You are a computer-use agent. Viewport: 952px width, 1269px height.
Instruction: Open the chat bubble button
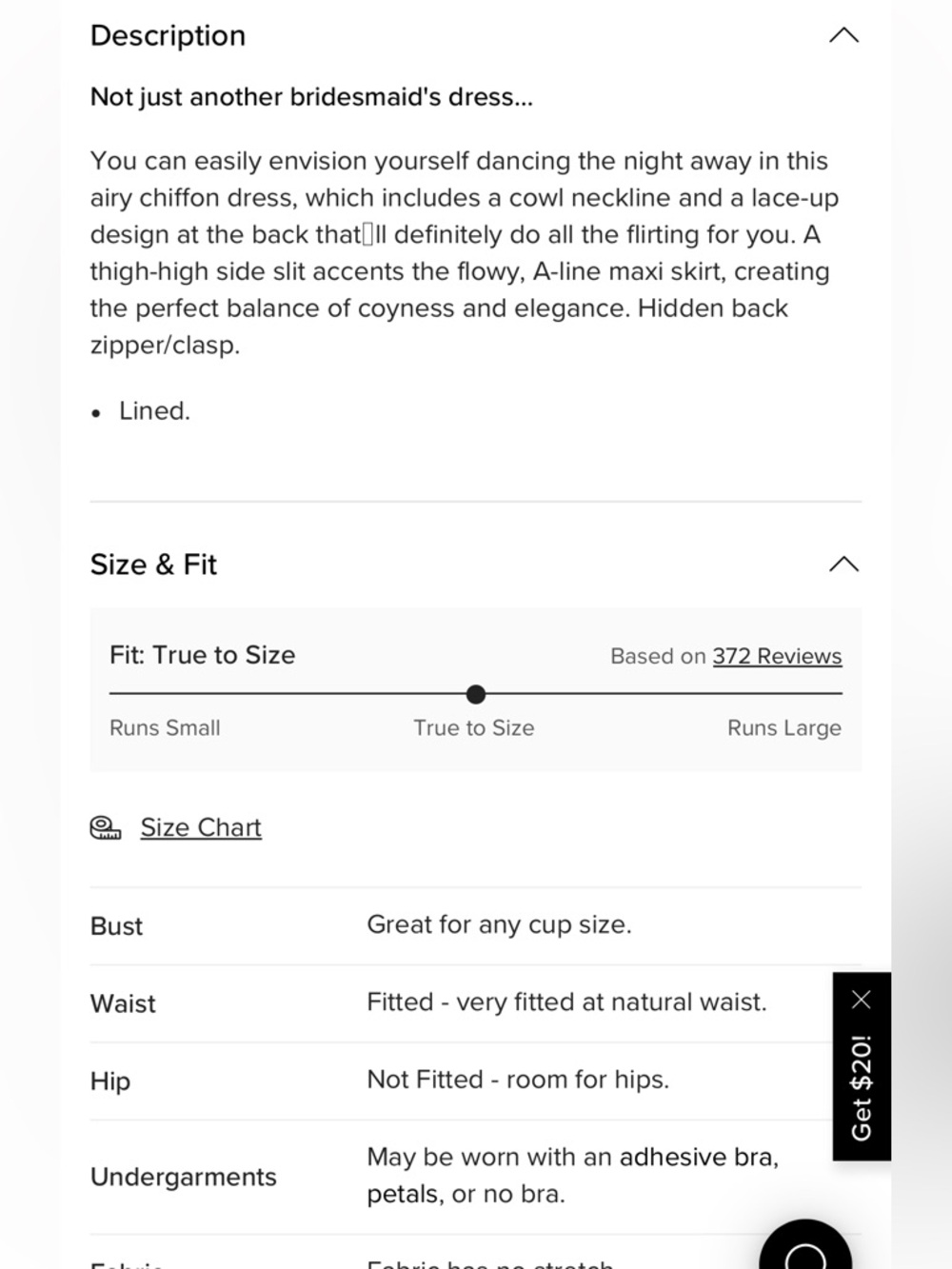[805, 1249]
